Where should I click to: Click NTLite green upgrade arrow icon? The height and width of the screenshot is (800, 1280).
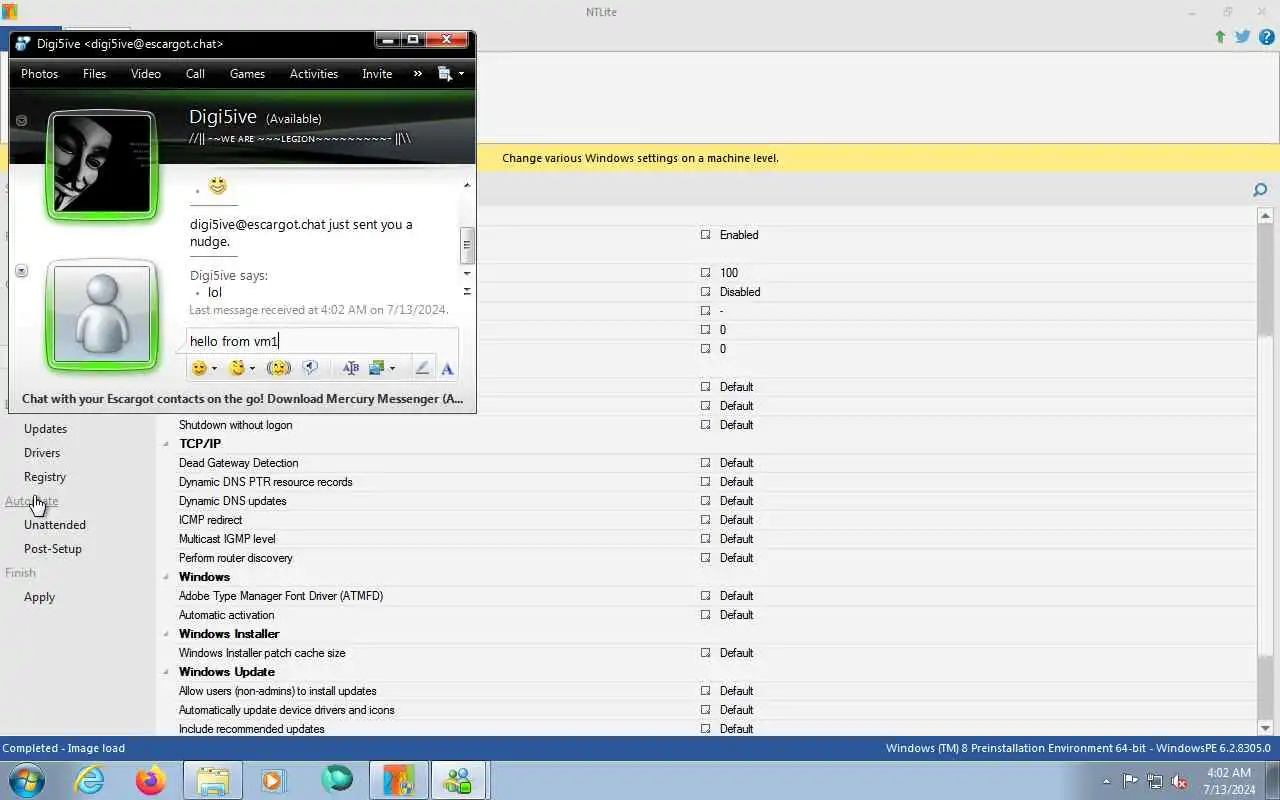tap(1220, 37)
